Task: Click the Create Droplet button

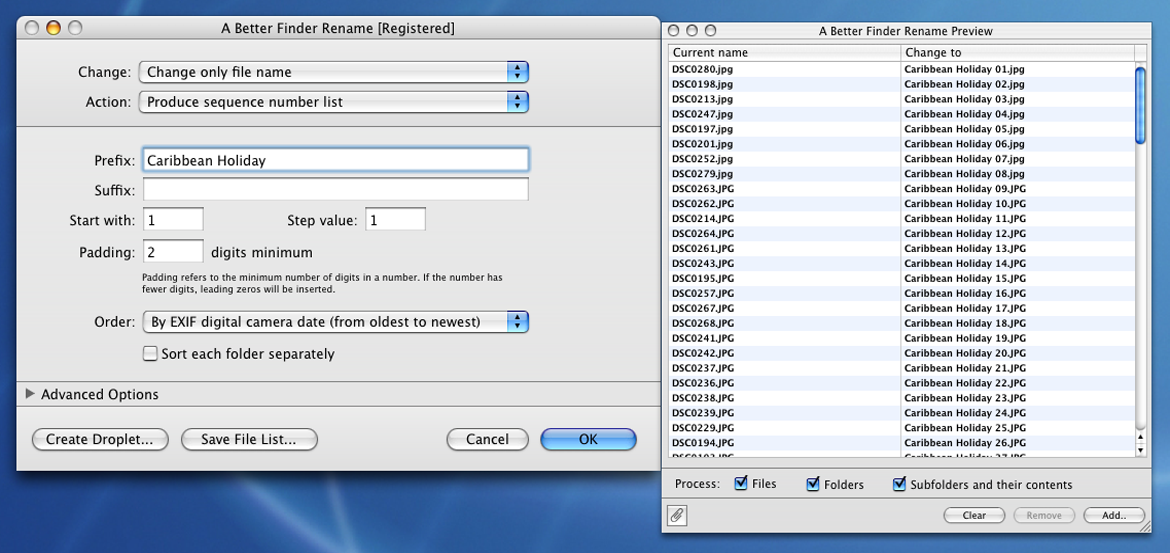Action: (x=100, y=440)
